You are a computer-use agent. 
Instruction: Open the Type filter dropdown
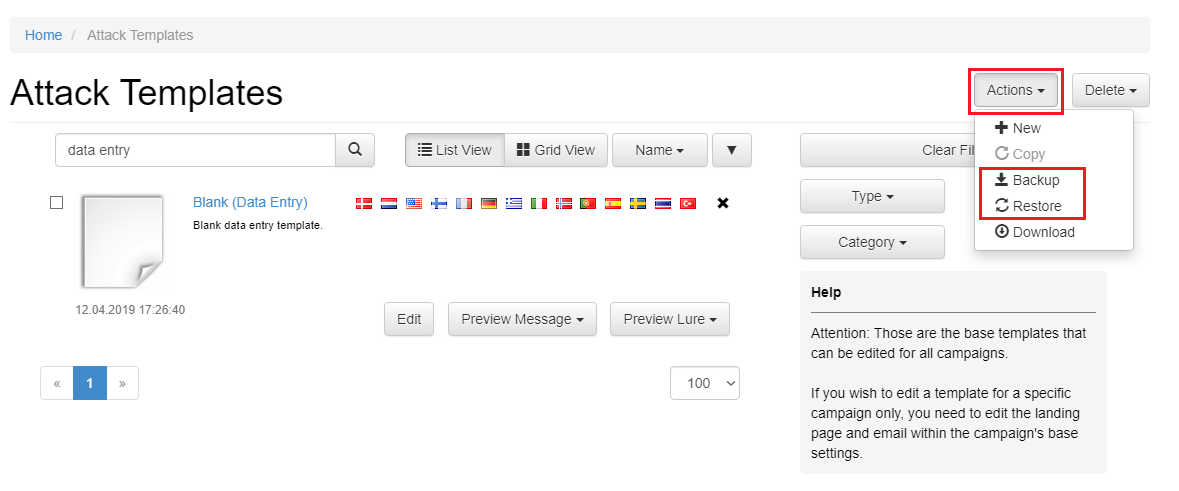[x=872, y=195]
